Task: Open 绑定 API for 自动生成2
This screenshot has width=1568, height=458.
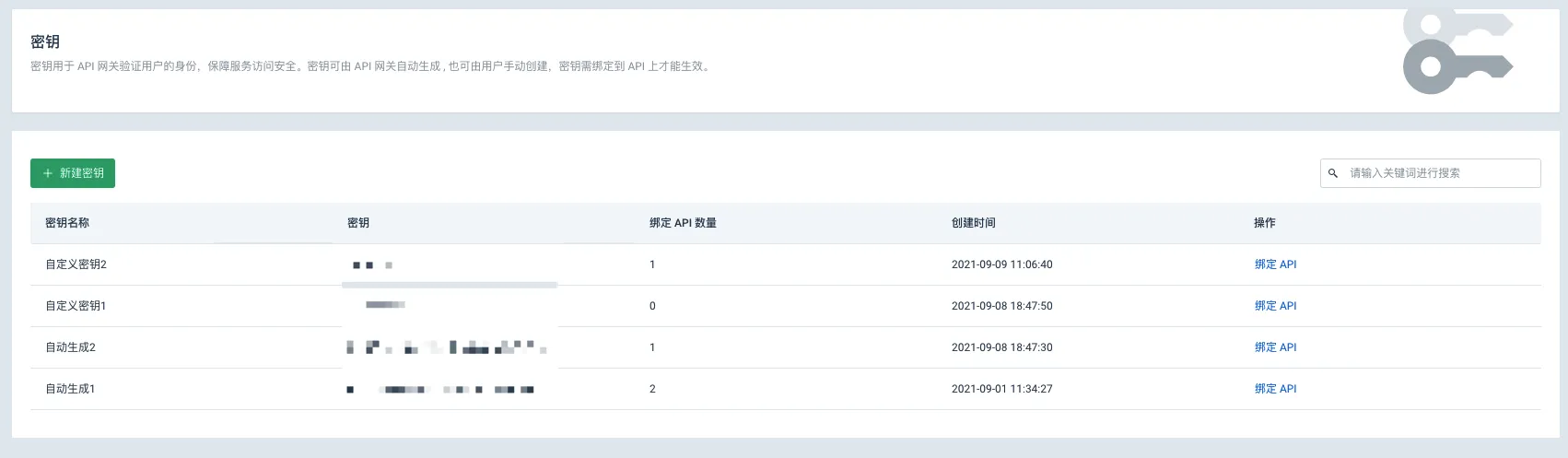Action: point(1275,347)
